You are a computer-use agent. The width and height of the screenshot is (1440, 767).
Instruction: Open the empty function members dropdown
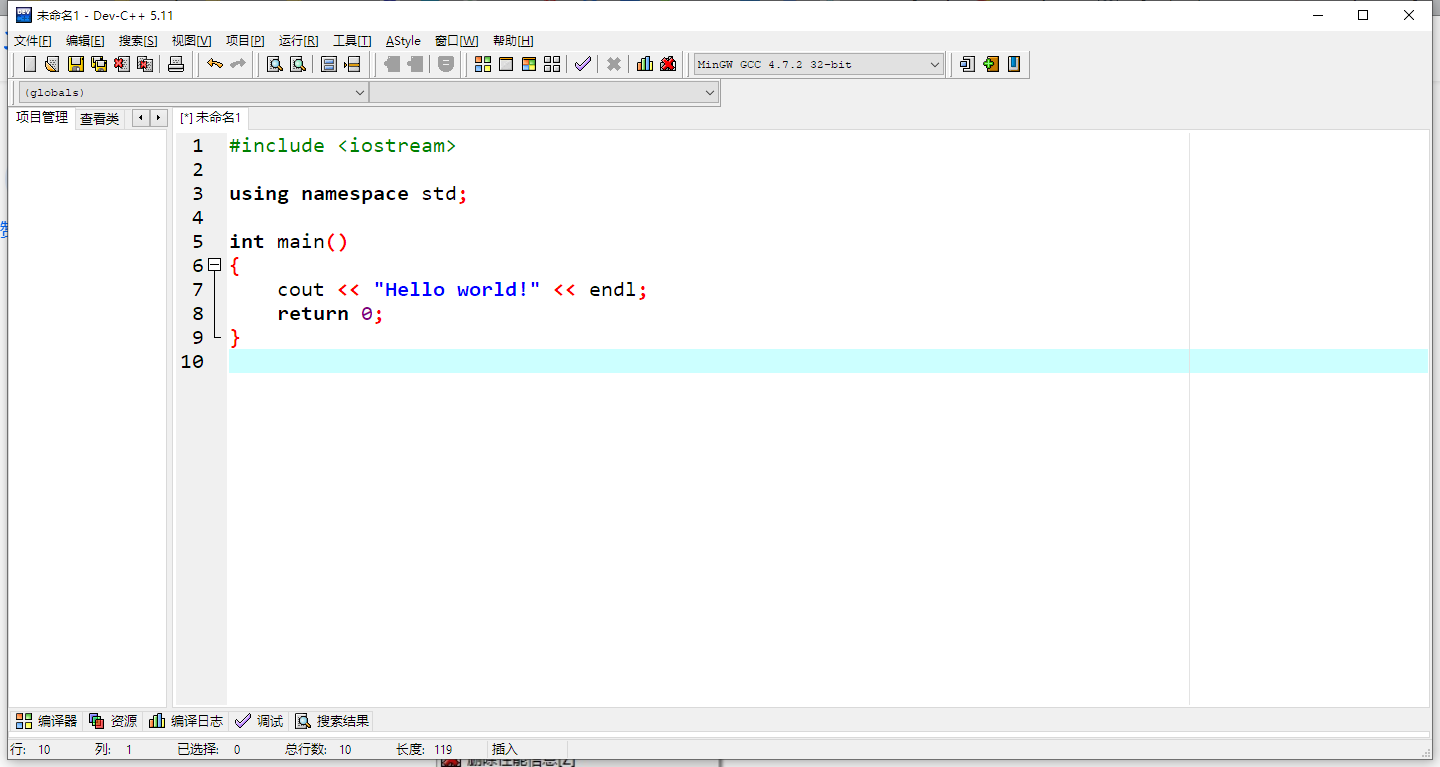click(x=544, y=92)
